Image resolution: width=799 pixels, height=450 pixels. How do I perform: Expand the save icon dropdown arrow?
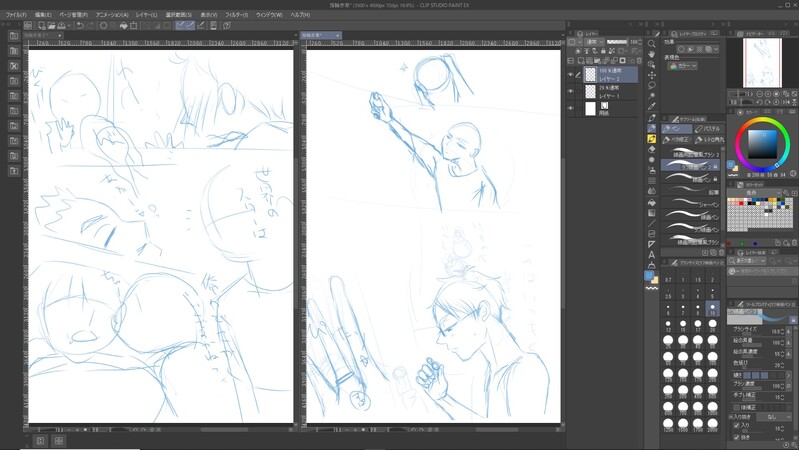69,25
